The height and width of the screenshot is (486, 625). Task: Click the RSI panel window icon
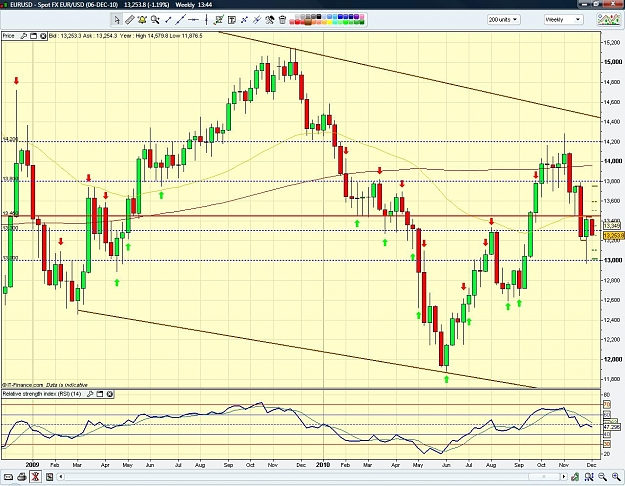(100, 394)
